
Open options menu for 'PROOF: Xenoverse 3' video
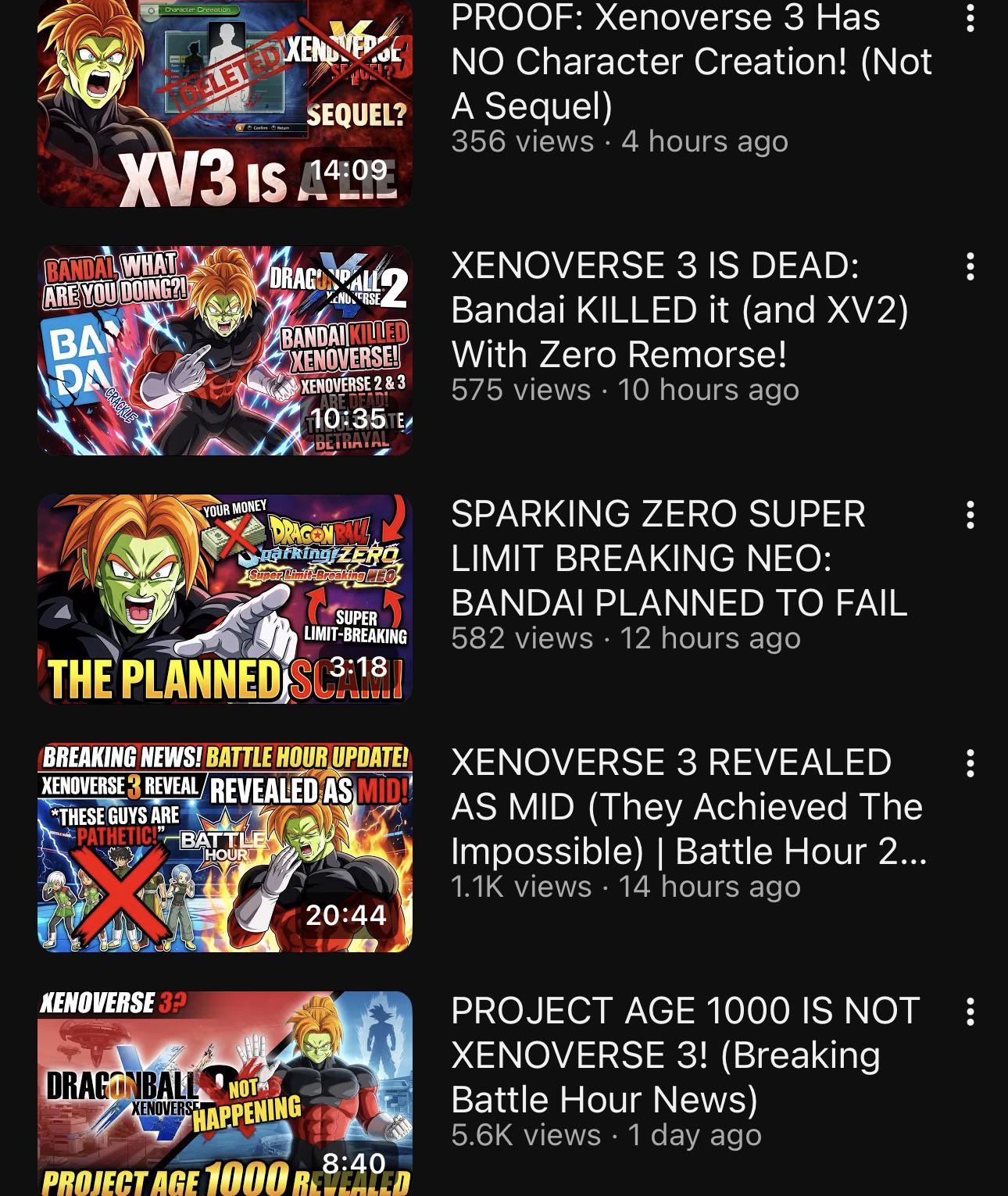coord(970,18)
